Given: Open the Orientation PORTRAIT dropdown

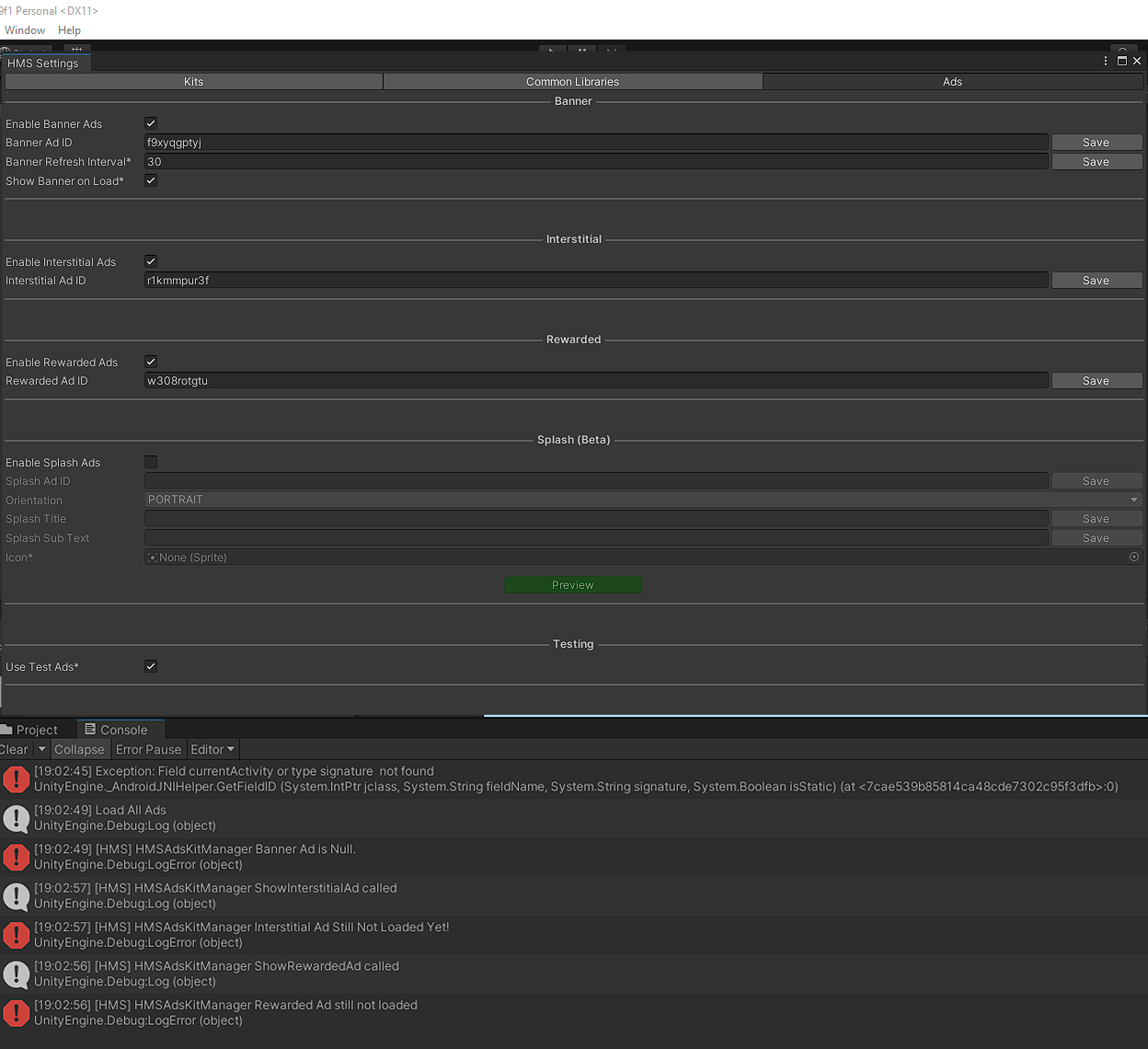Looking at the screenshot, I should click(641, 499).
